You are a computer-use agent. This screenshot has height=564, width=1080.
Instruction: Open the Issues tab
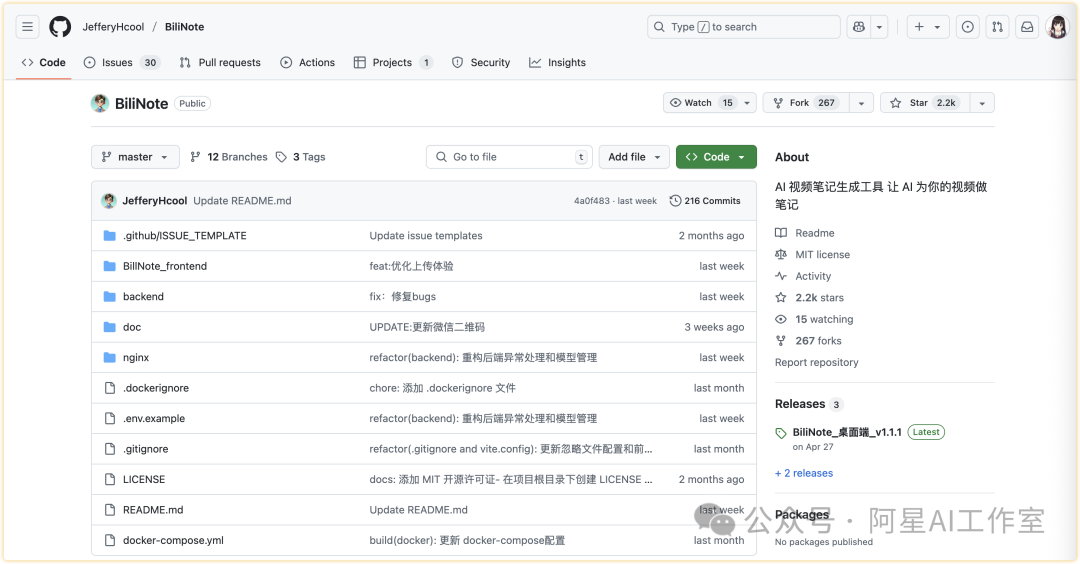(x=121, y=62)
